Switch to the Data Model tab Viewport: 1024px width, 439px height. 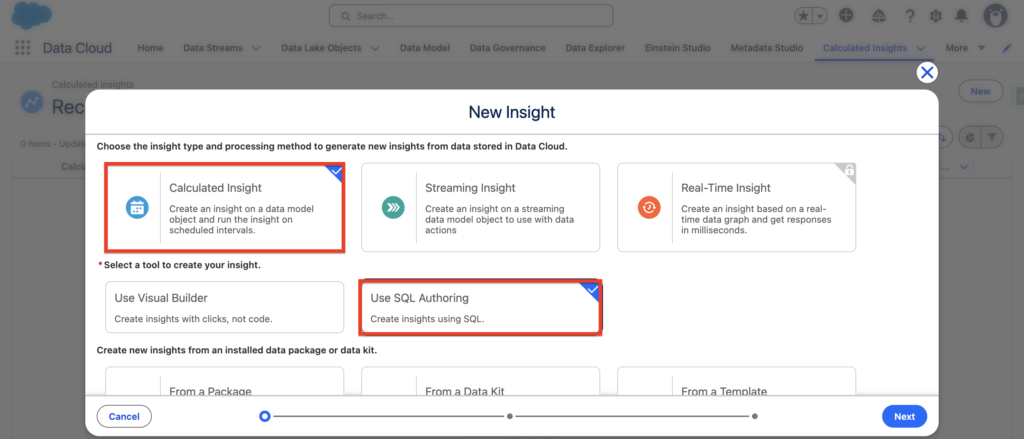click(424, 48)
